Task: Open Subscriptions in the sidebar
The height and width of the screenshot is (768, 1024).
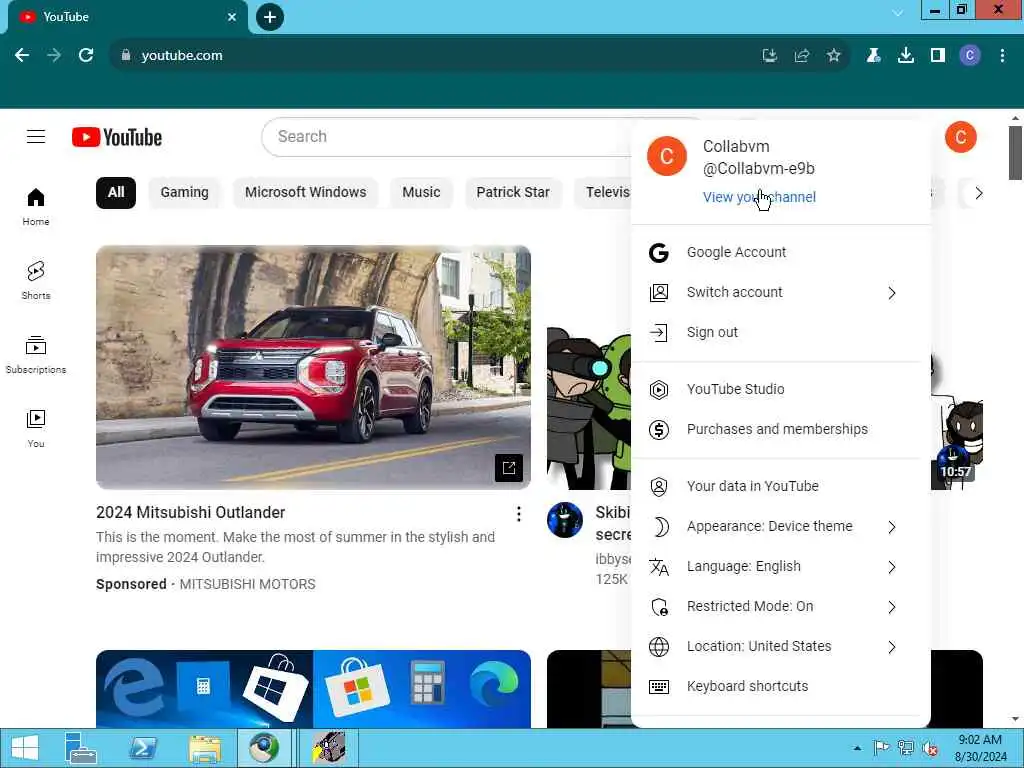Action: 36,355
